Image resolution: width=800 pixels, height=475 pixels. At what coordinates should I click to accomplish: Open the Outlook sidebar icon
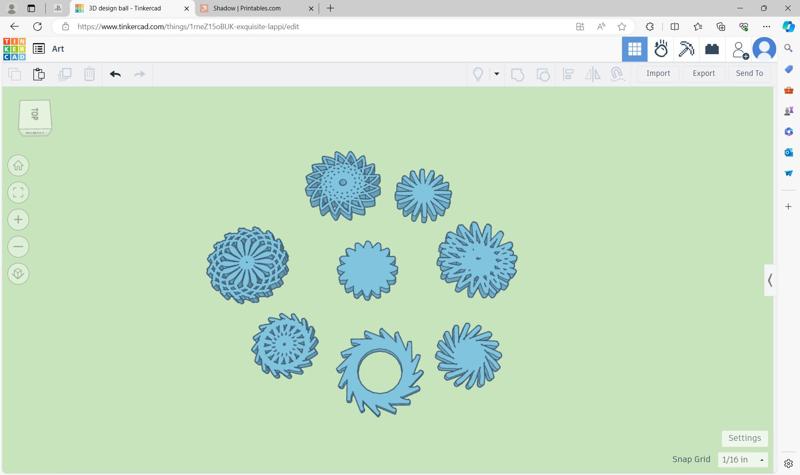[788, 153]
